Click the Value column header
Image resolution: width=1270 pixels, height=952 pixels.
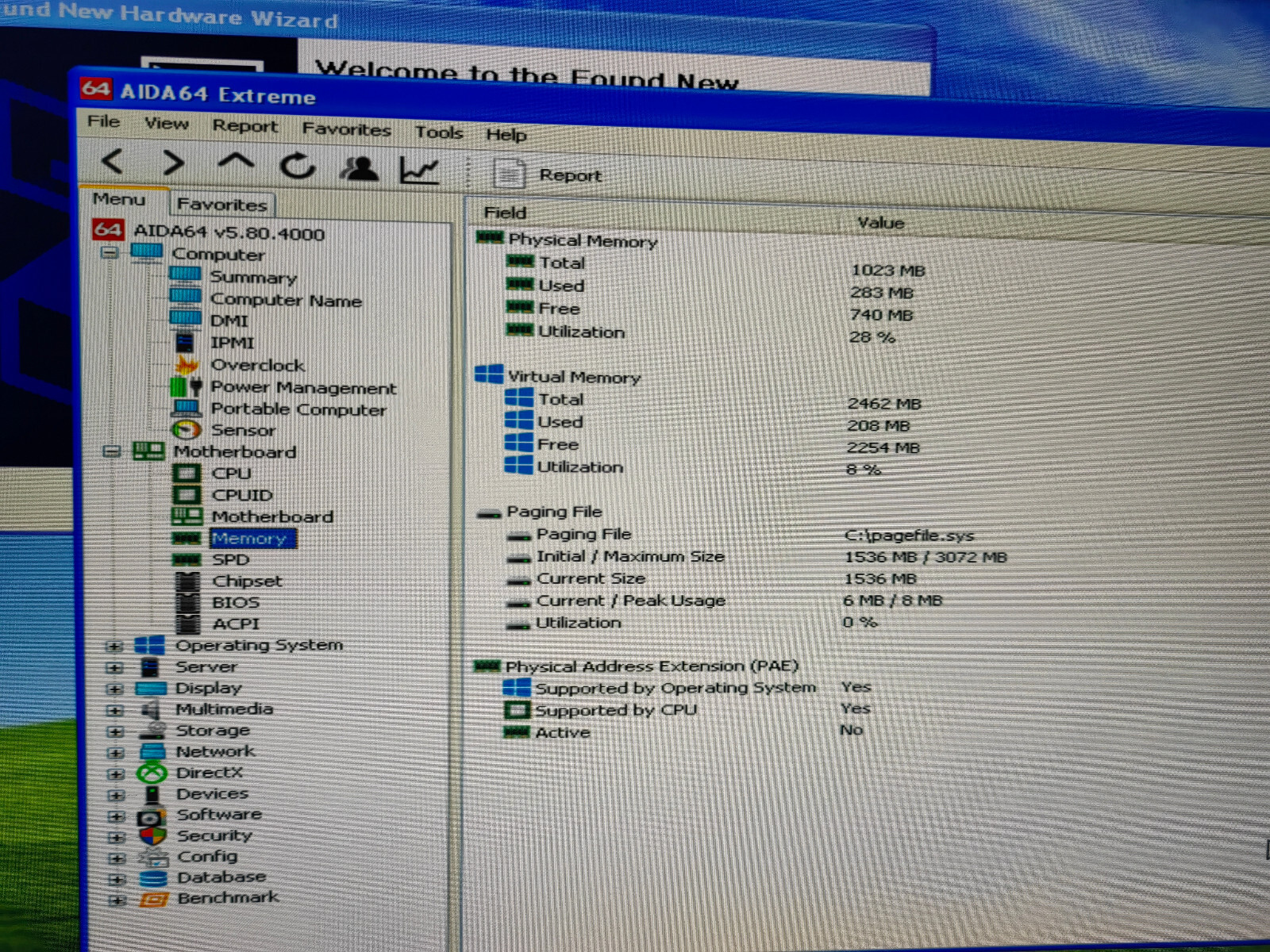point(881,223)
